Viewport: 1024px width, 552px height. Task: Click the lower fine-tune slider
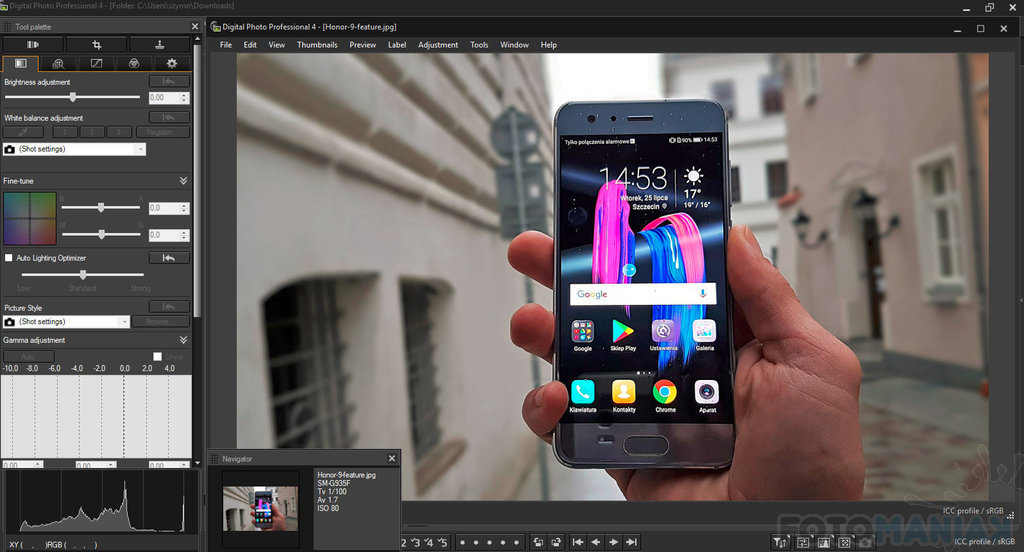pos(101,234)
